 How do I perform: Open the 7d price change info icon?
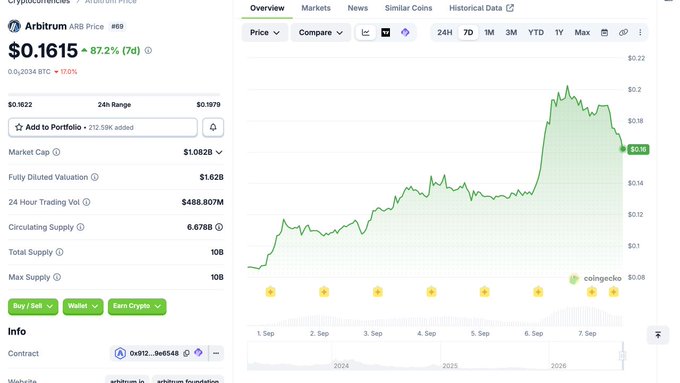[148, 51]
